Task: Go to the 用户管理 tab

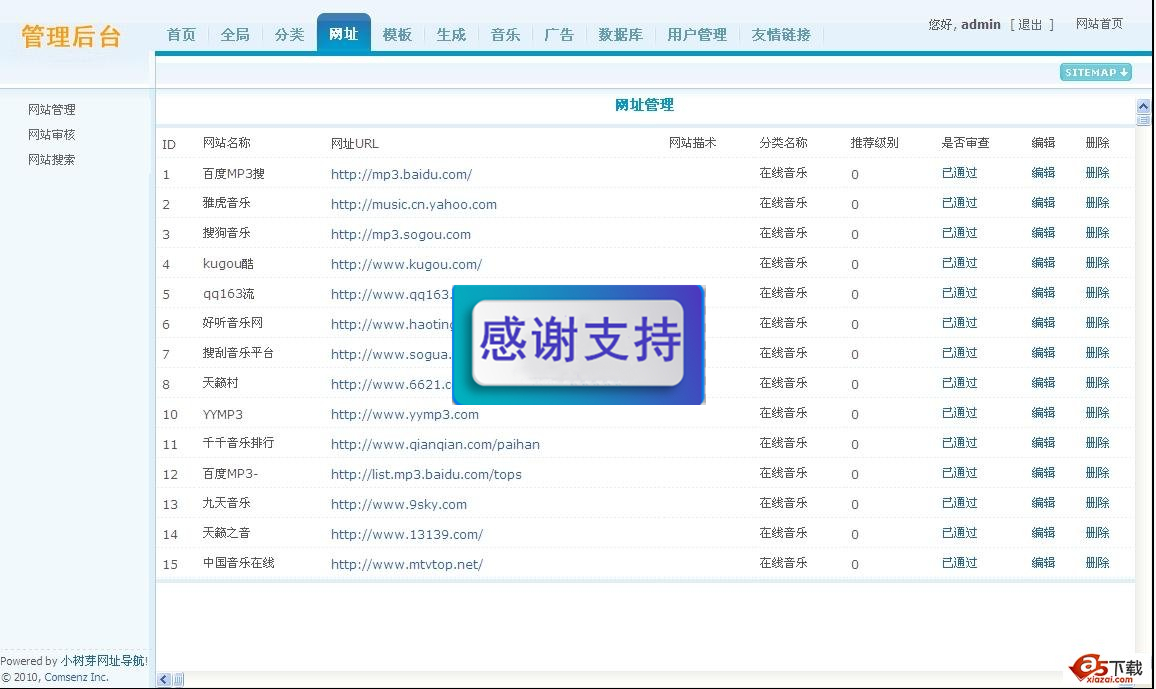Action: tap(697, 35)
